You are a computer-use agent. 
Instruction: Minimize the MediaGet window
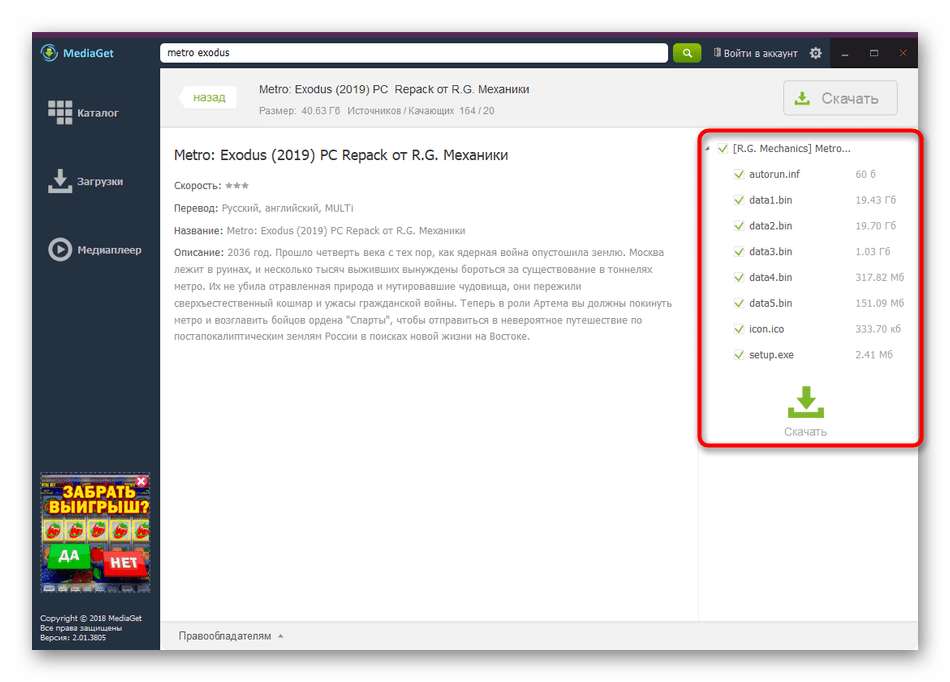(845, 53)
